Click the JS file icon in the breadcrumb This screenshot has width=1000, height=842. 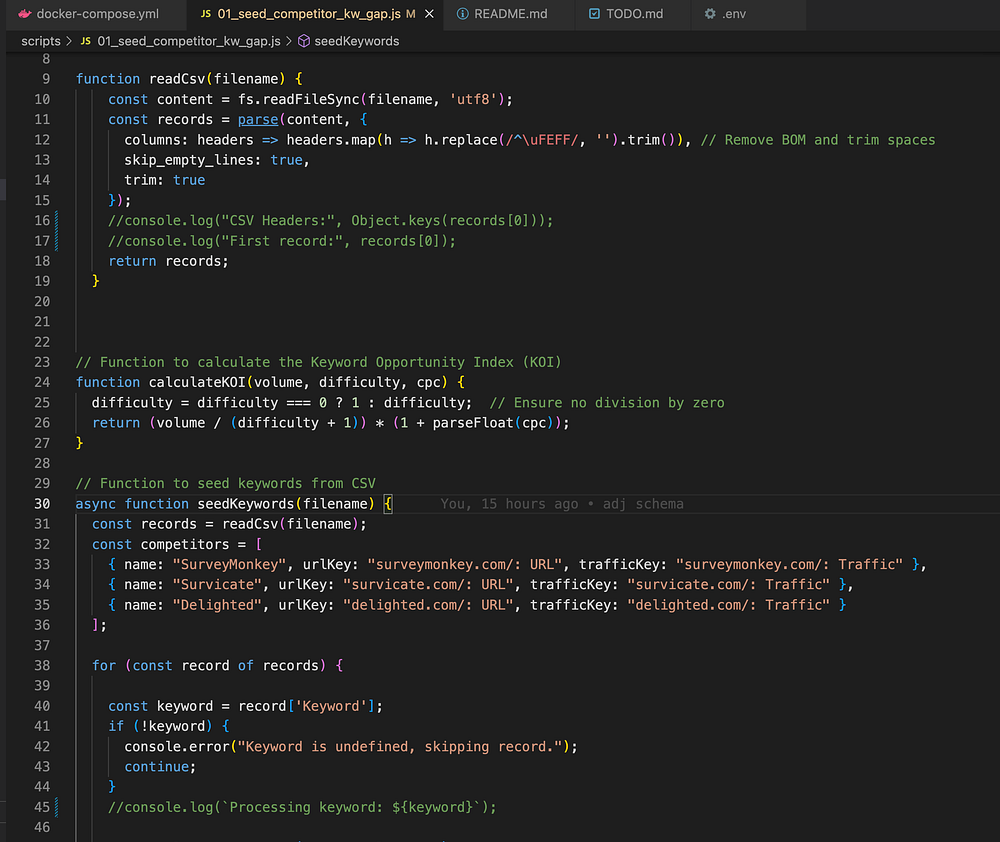(x=87, y=41)
